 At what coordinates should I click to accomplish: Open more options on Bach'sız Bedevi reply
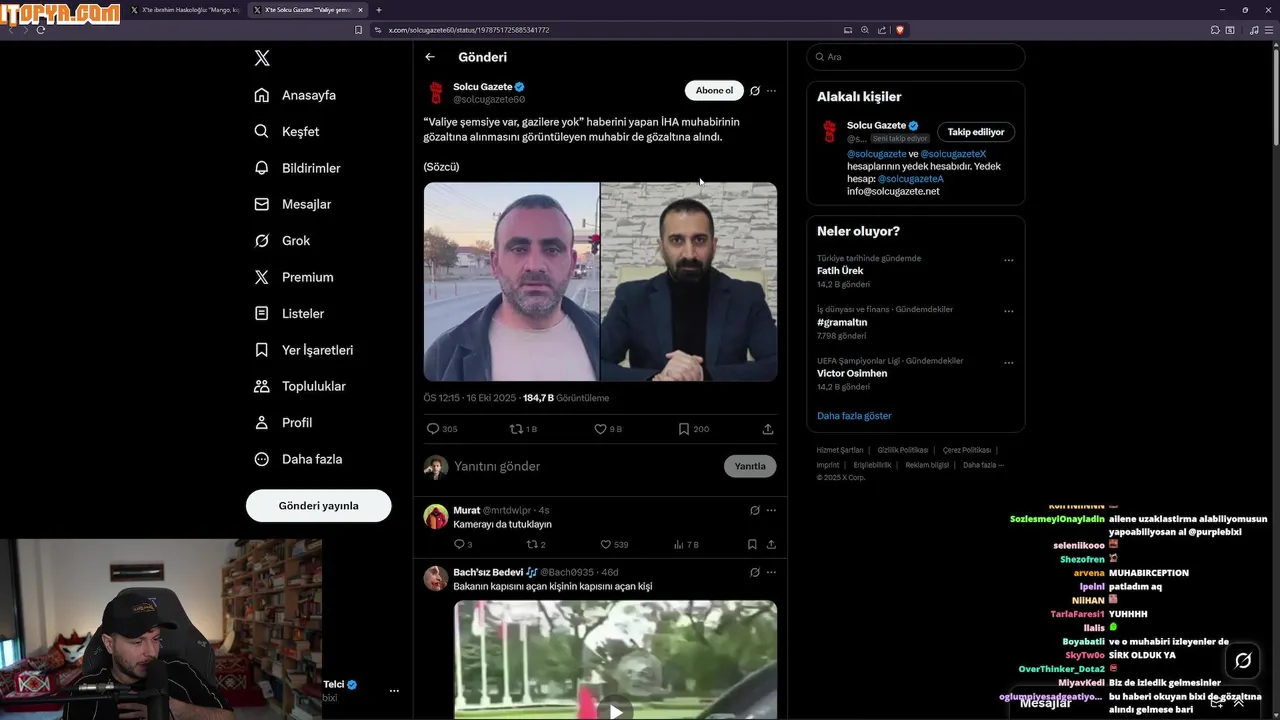771,572
